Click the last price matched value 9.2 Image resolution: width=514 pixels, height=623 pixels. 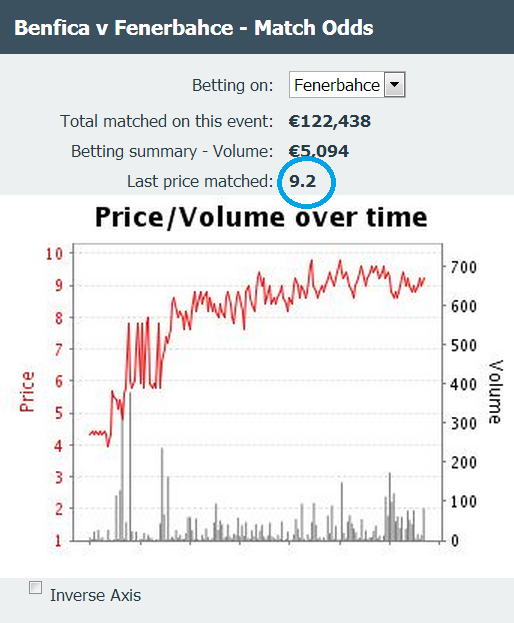303,181
